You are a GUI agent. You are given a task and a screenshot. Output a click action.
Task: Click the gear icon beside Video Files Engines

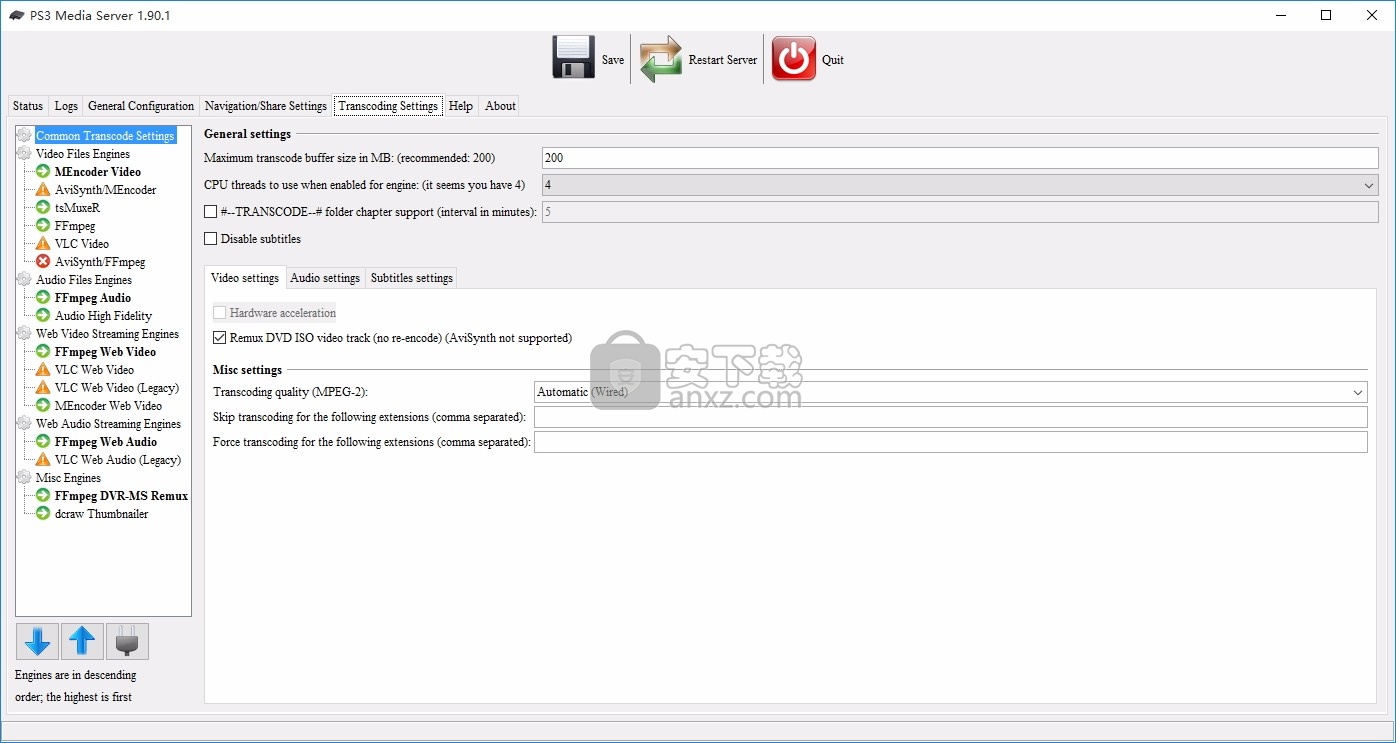coord(24,154)
